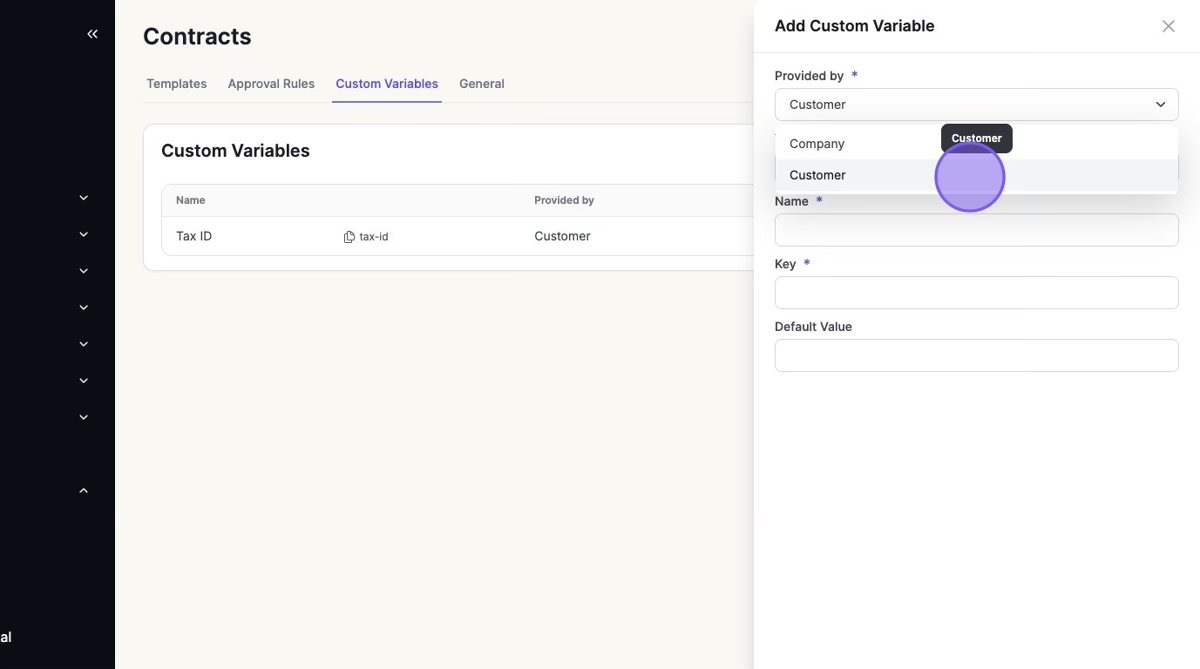Close the Add Custom Variable panel
Screen dimensions: 1200x669
[1168, 26]
